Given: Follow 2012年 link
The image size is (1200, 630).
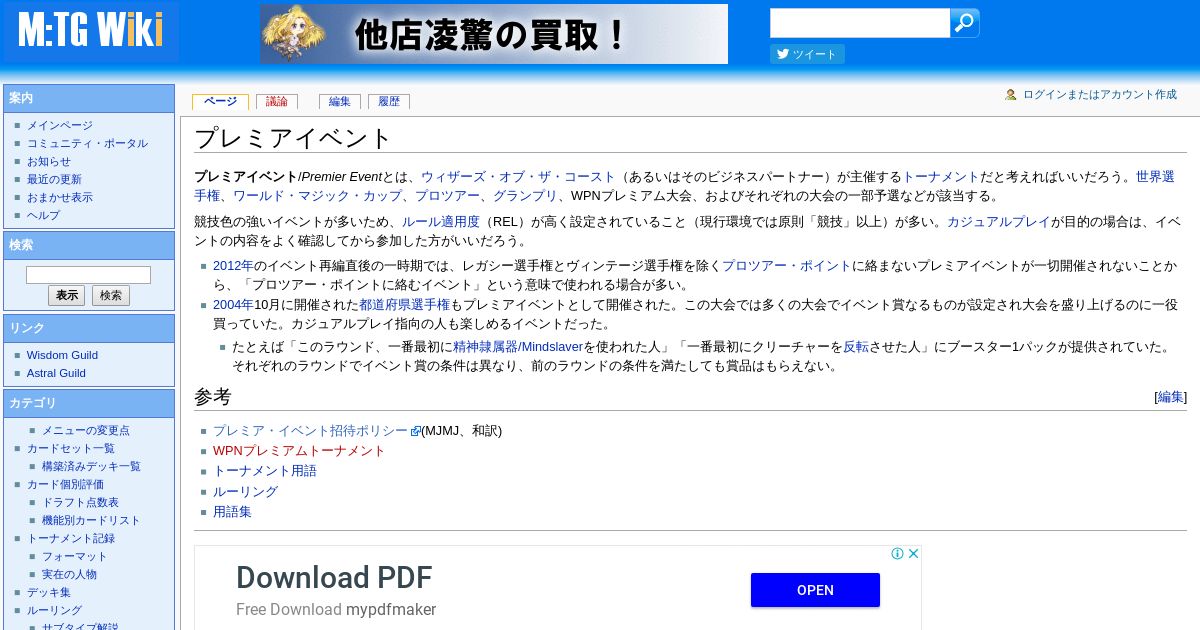Looking at the screenshot, I should pos(233,265).
